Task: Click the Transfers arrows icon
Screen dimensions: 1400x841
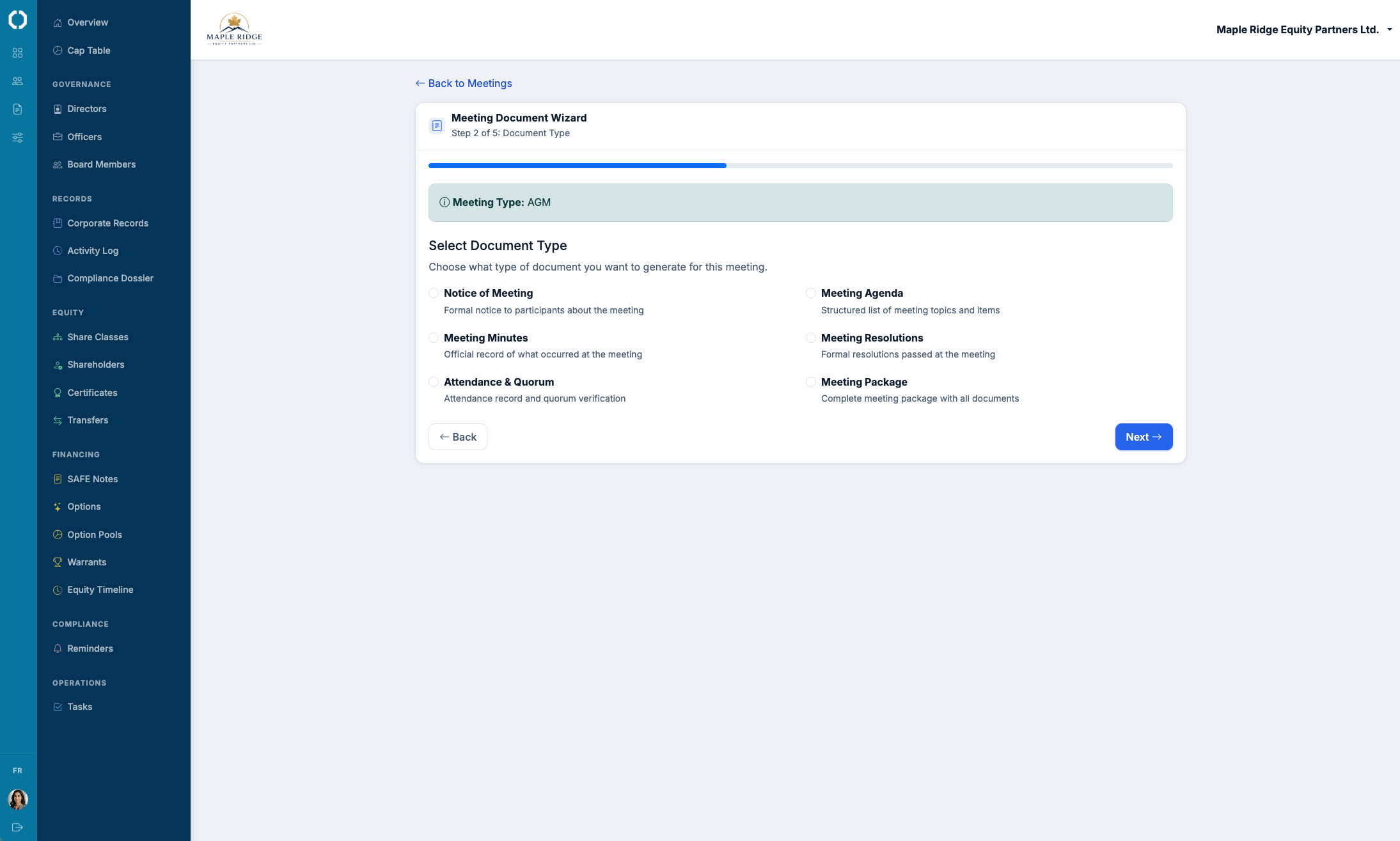Action: pos(58,420)
